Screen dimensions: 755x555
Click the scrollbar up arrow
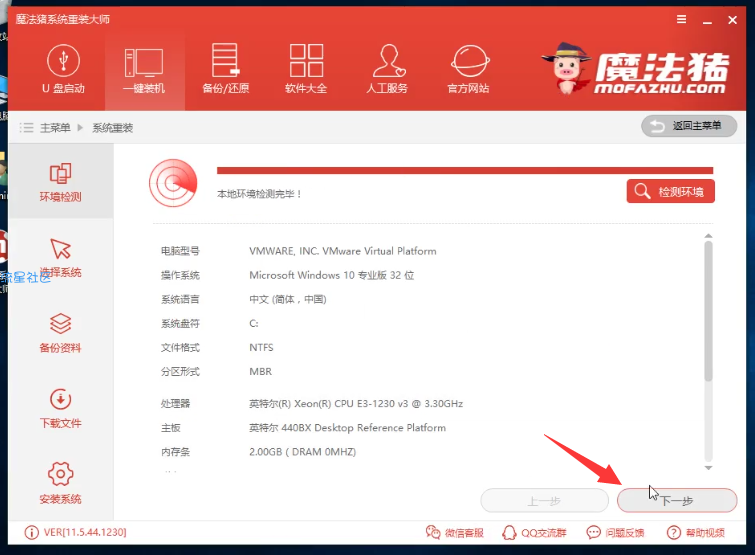(708, 236)
